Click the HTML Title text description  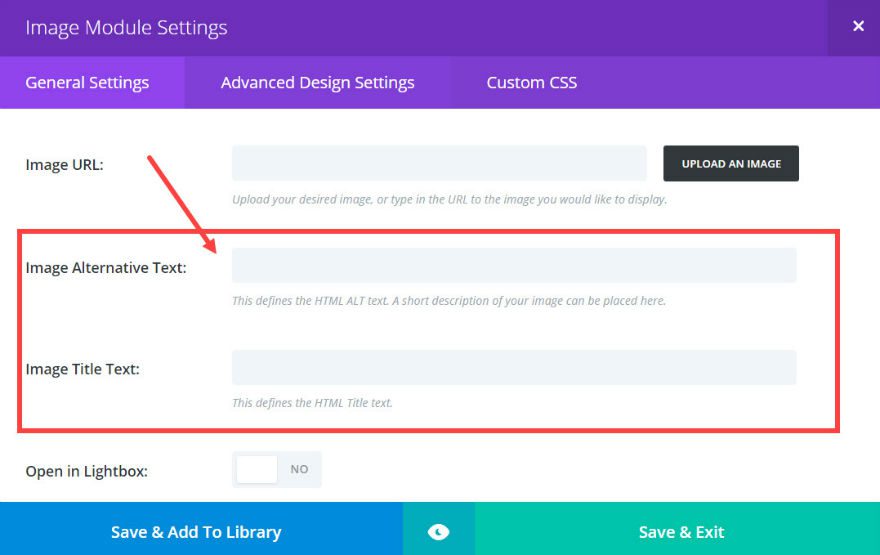(312, 403)
